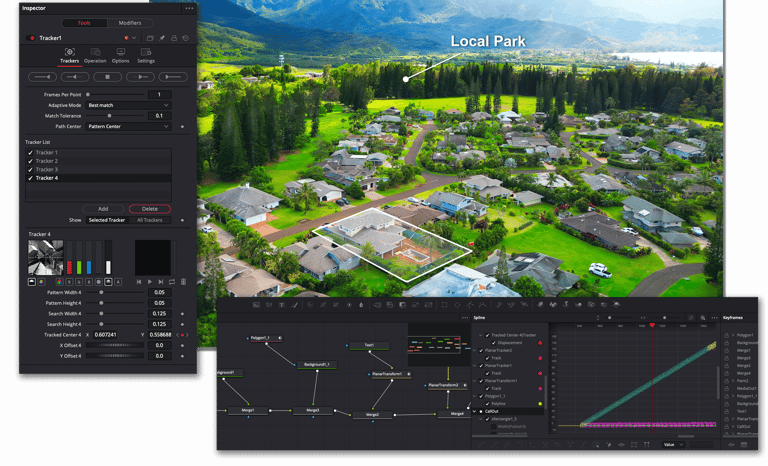Viewport: 768px width, 466px height.
Task: Click Track Reverse button
Action: [x=42, y=77]
